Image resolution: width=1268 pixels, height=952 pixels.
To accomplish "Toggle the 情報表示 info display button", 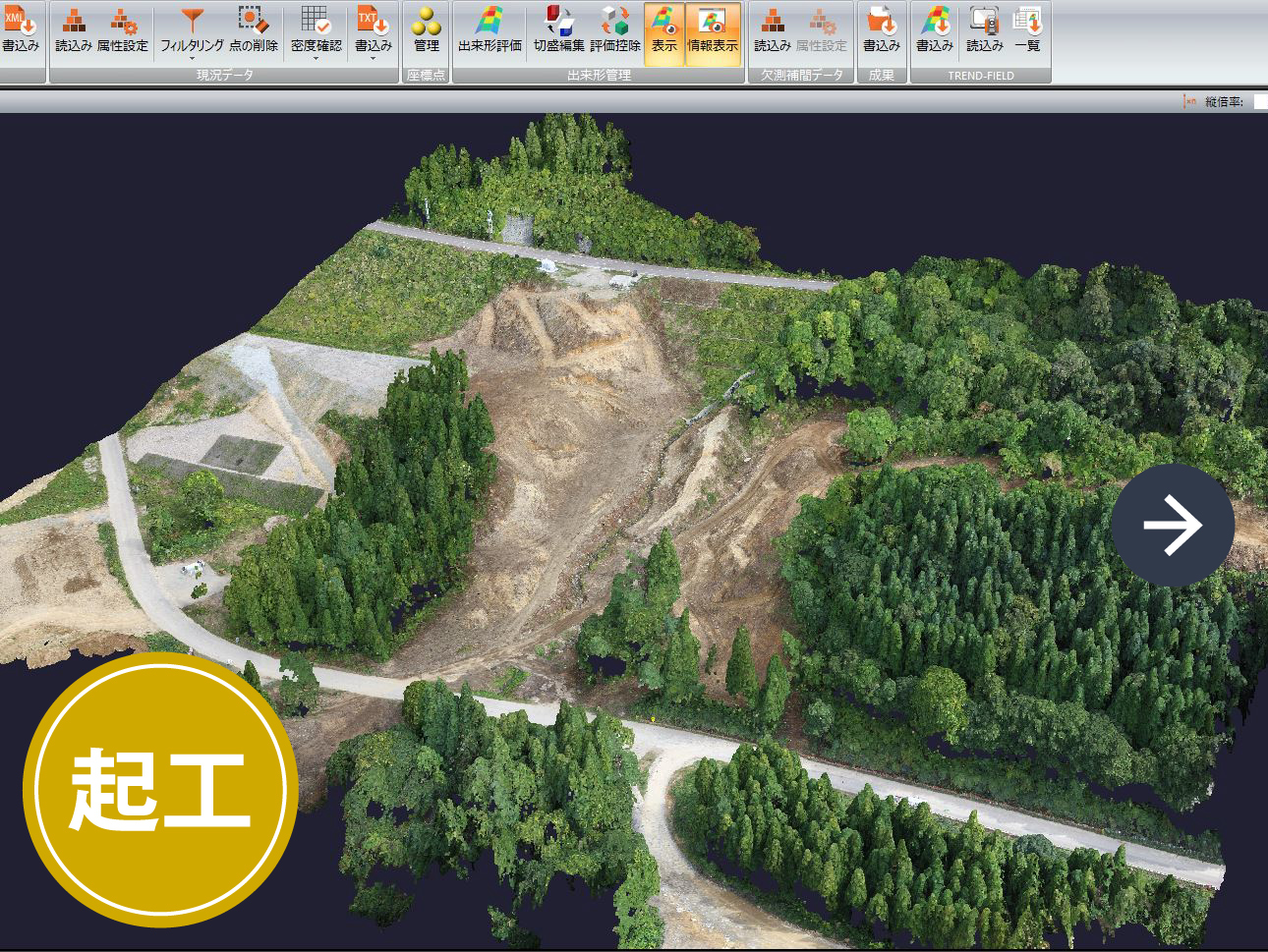I will (713, 32).
